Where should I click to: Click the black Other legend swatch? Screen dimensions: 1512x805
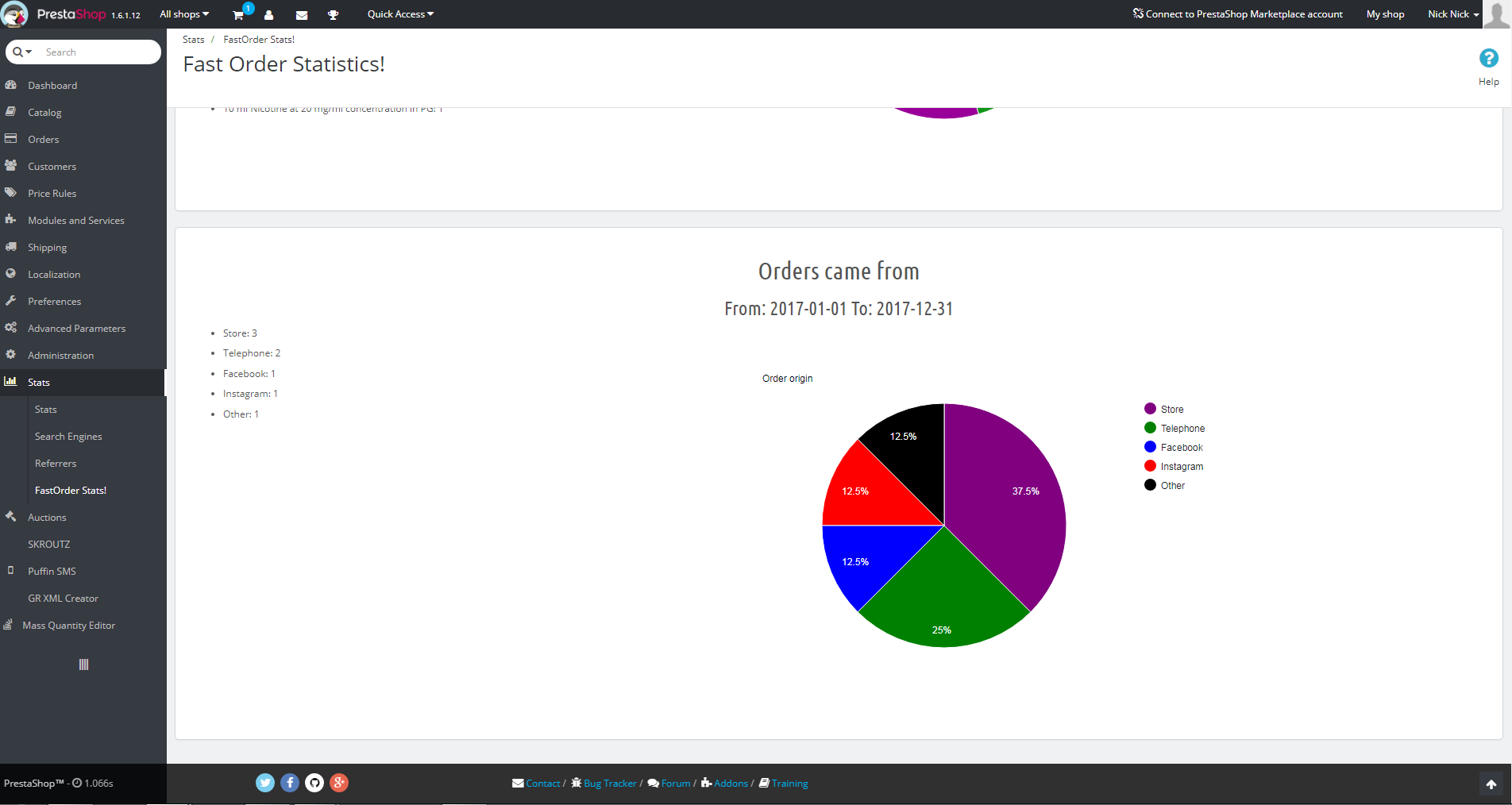click(1150, 485)
